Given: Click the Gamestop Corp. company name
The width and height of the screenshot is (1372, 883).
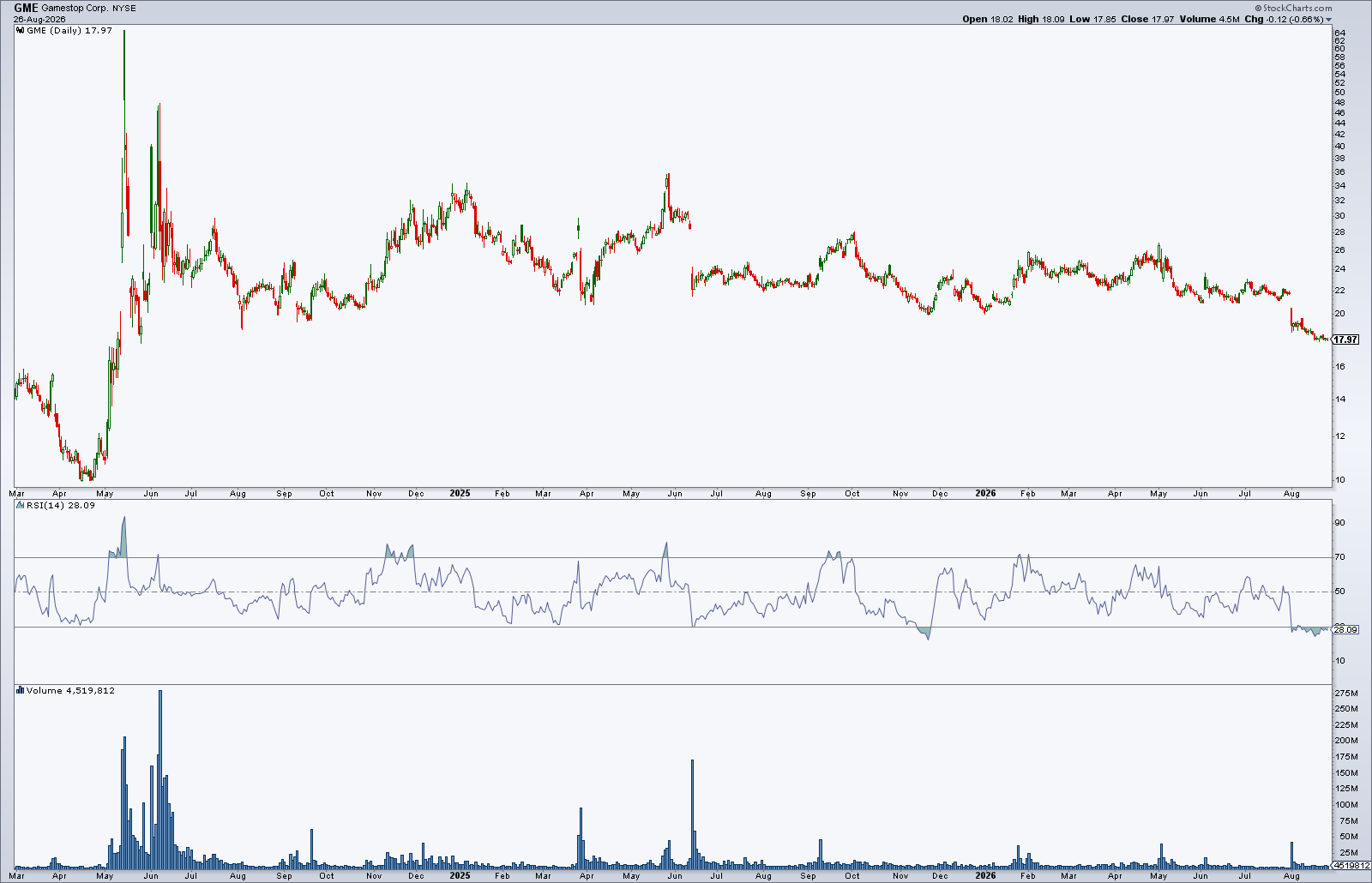Looking at the screenshot, I should (x=75, y=9).
